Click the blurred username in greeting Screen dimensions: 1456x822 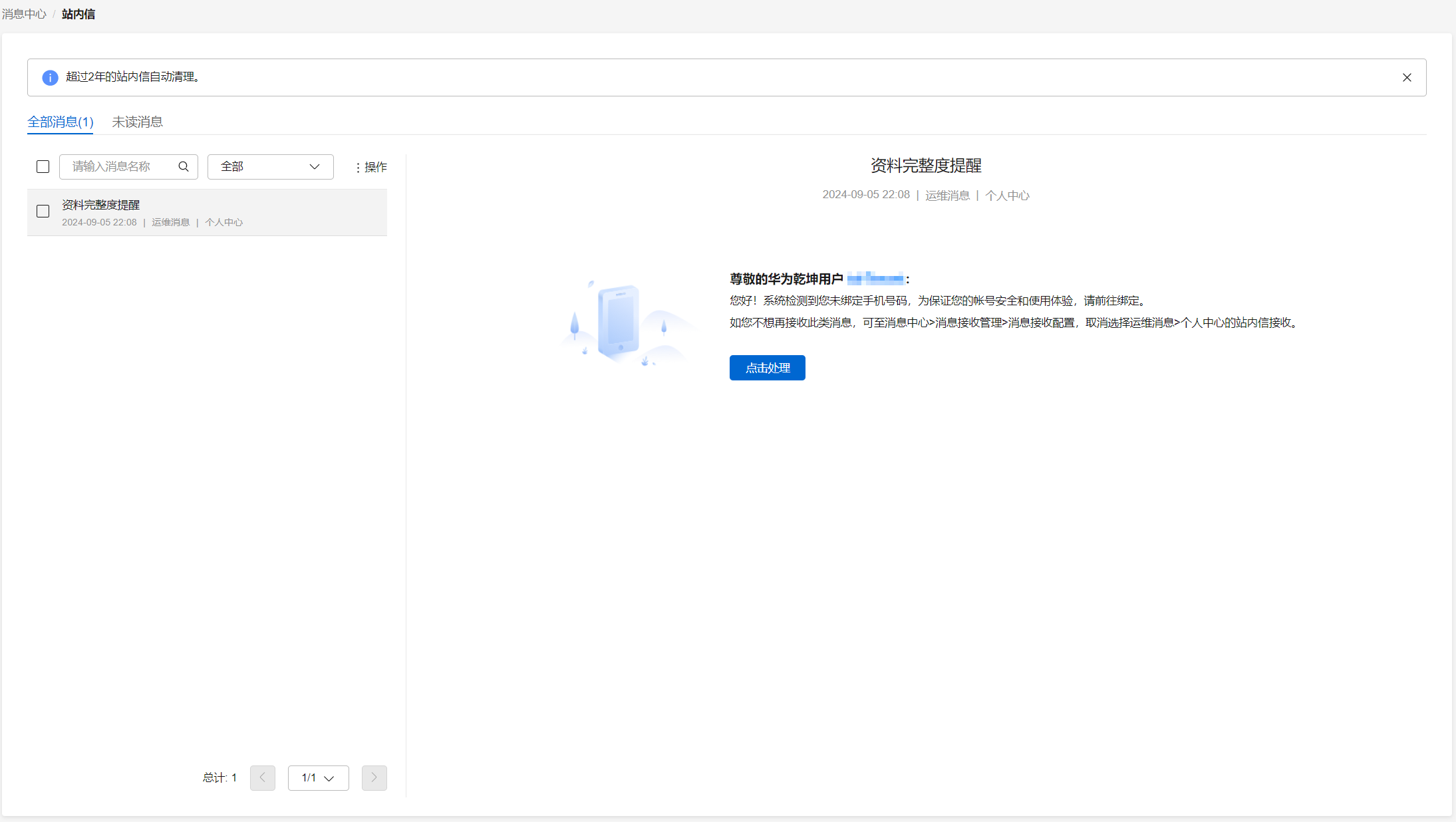tap(875, 279)
